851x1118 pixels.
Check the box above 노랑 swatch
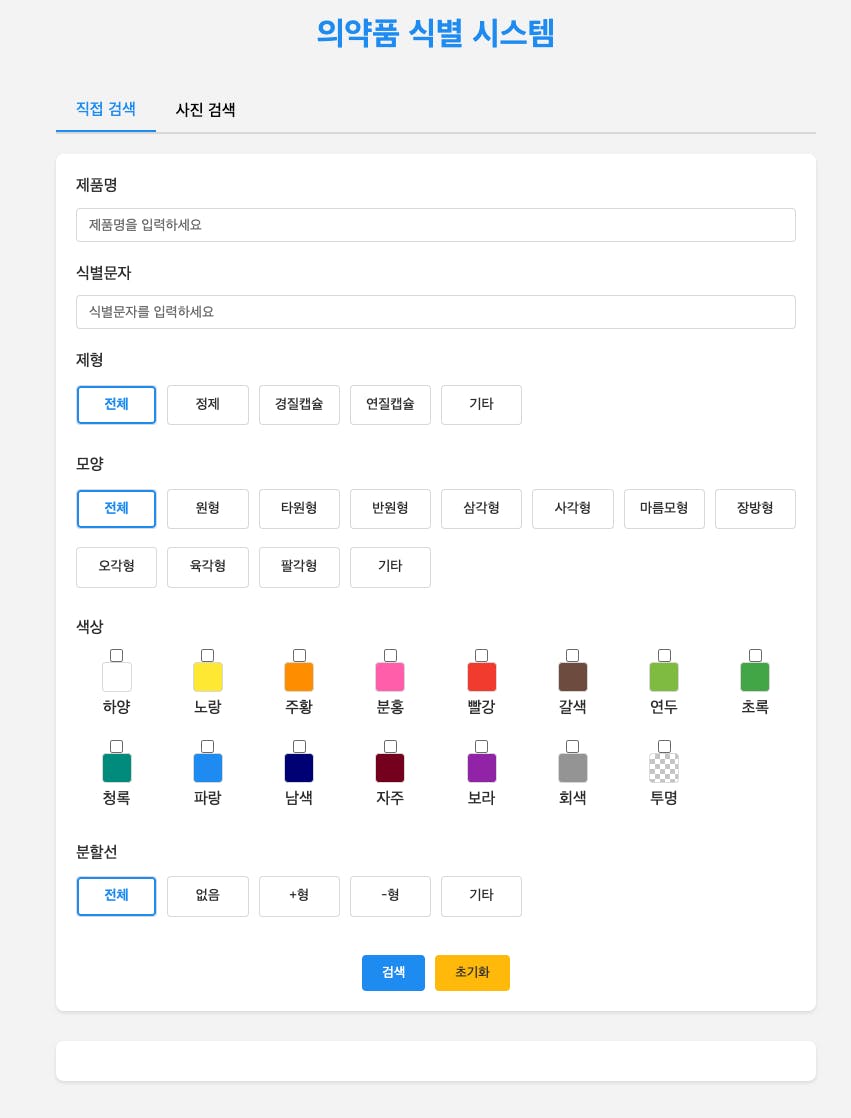[x=208, y=656]
